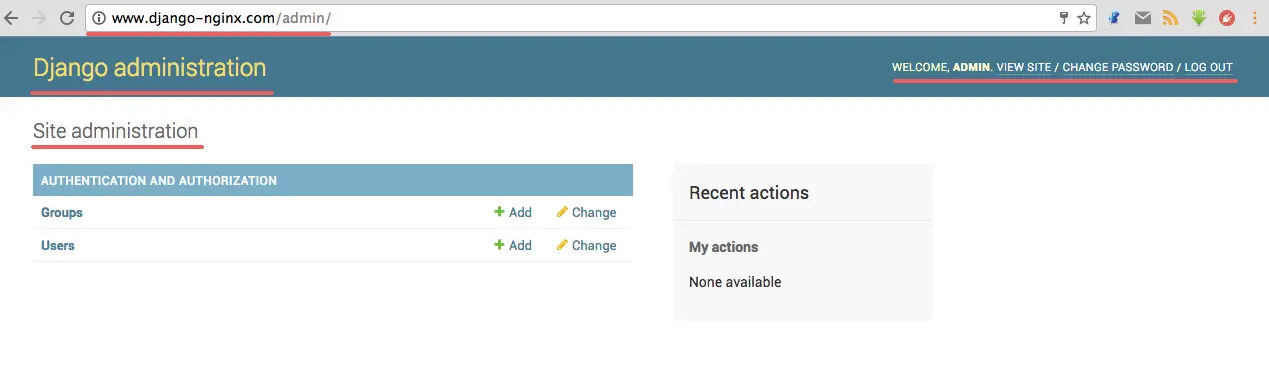The width and height of the screenshot is (1269, 387).
Task: Click the green plus icon for Groups
Action: pyautogui.click(x=499, y=212)
